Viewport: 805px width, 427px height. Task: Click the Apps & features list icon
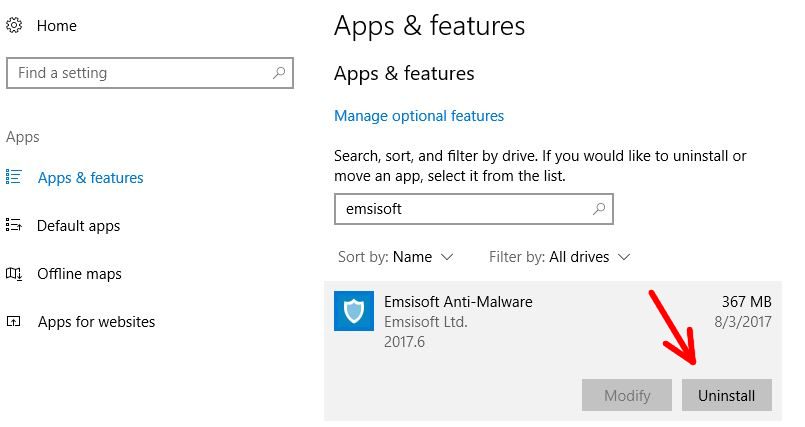13,177
